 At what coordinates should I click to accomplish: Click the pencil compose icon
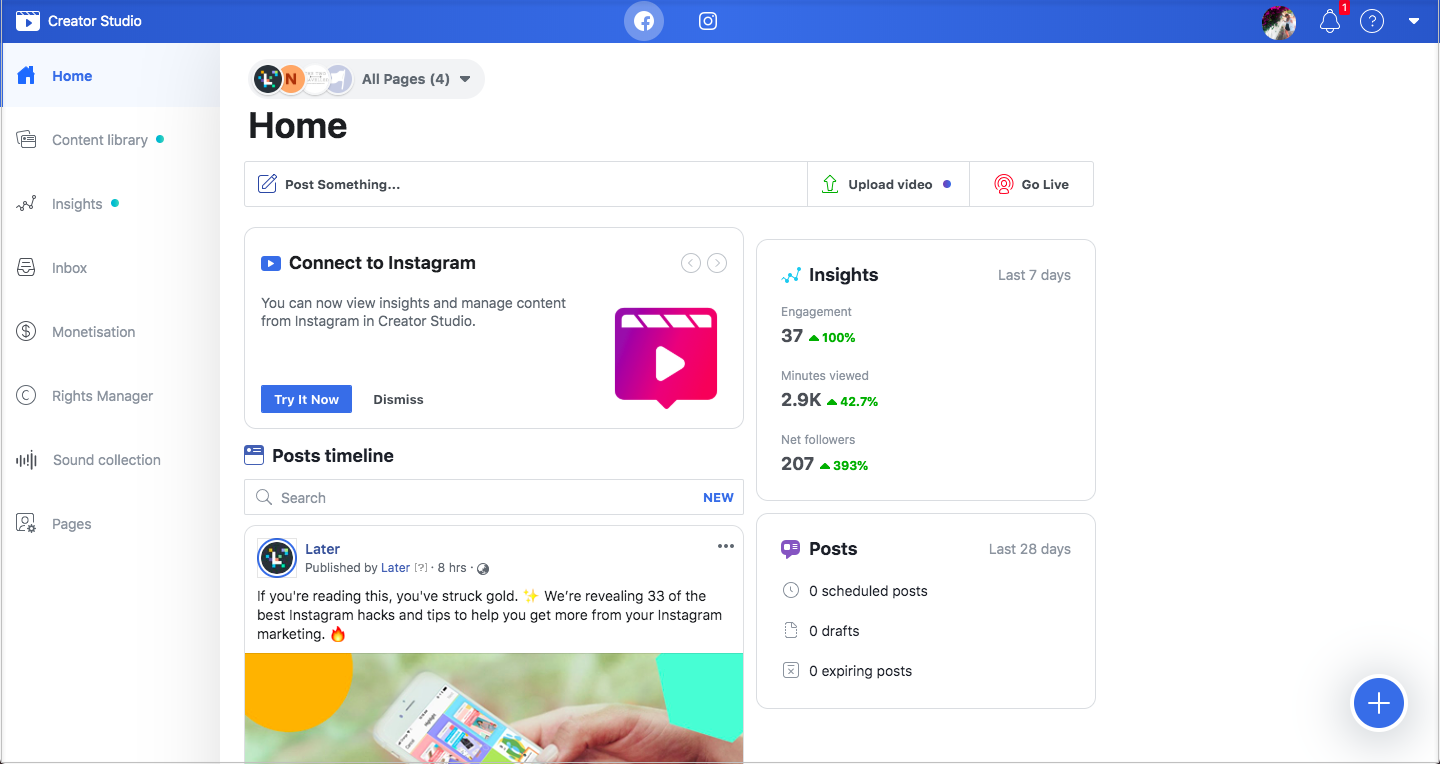click(267, 184)
